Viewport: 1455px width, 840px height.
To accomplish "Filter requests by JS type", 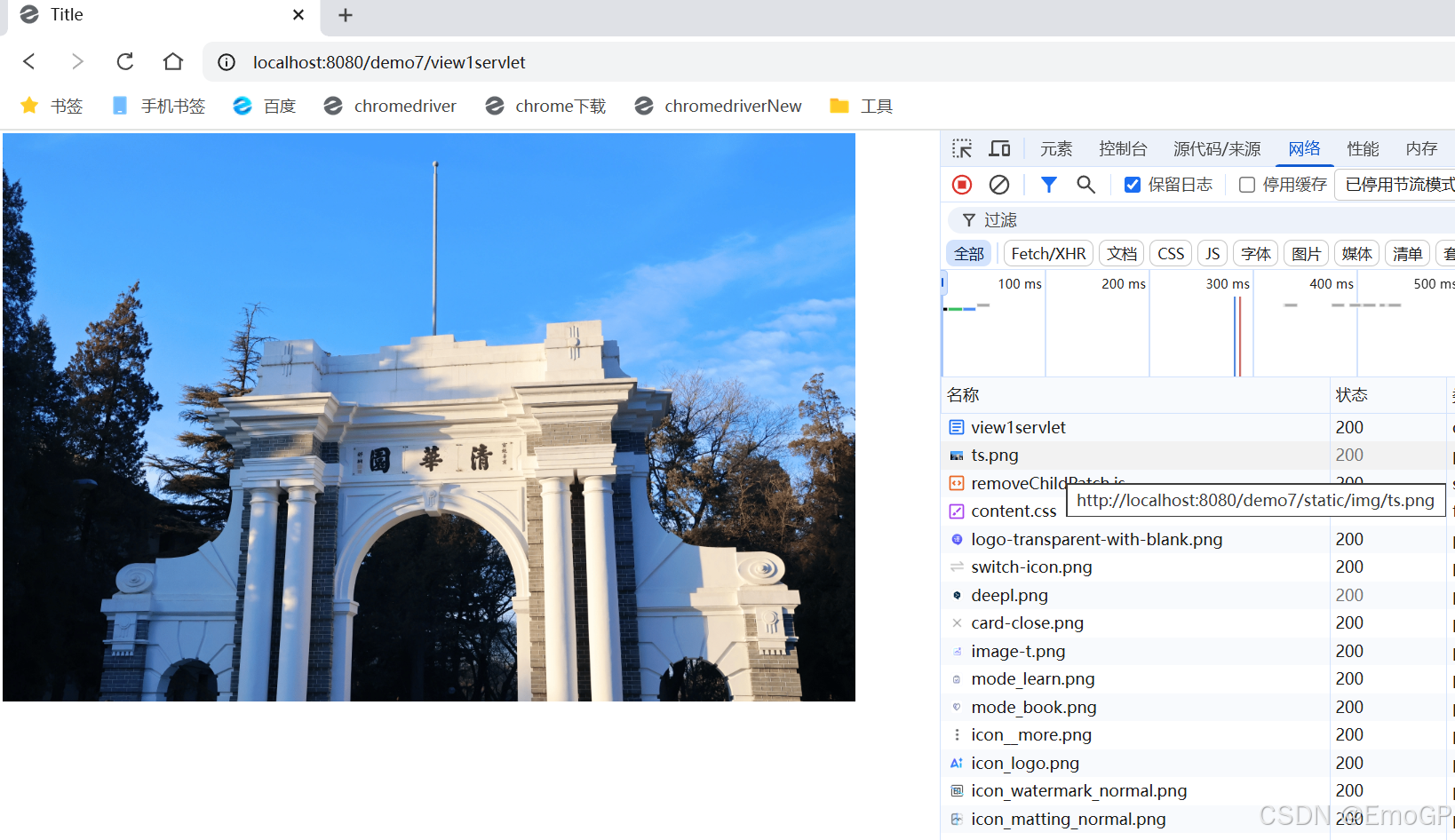I will (x=1212, y=254).
